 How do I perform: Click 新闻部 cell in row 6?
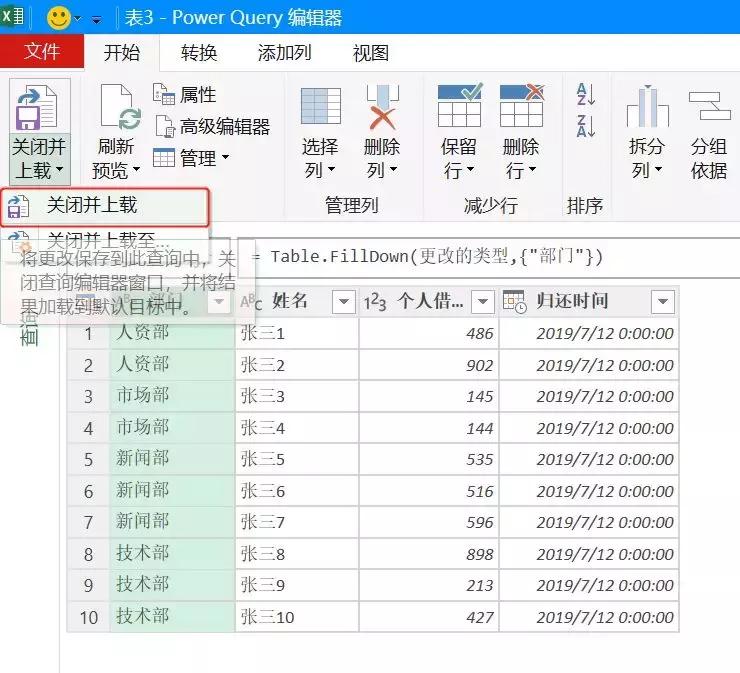click(x=172, y=491)
